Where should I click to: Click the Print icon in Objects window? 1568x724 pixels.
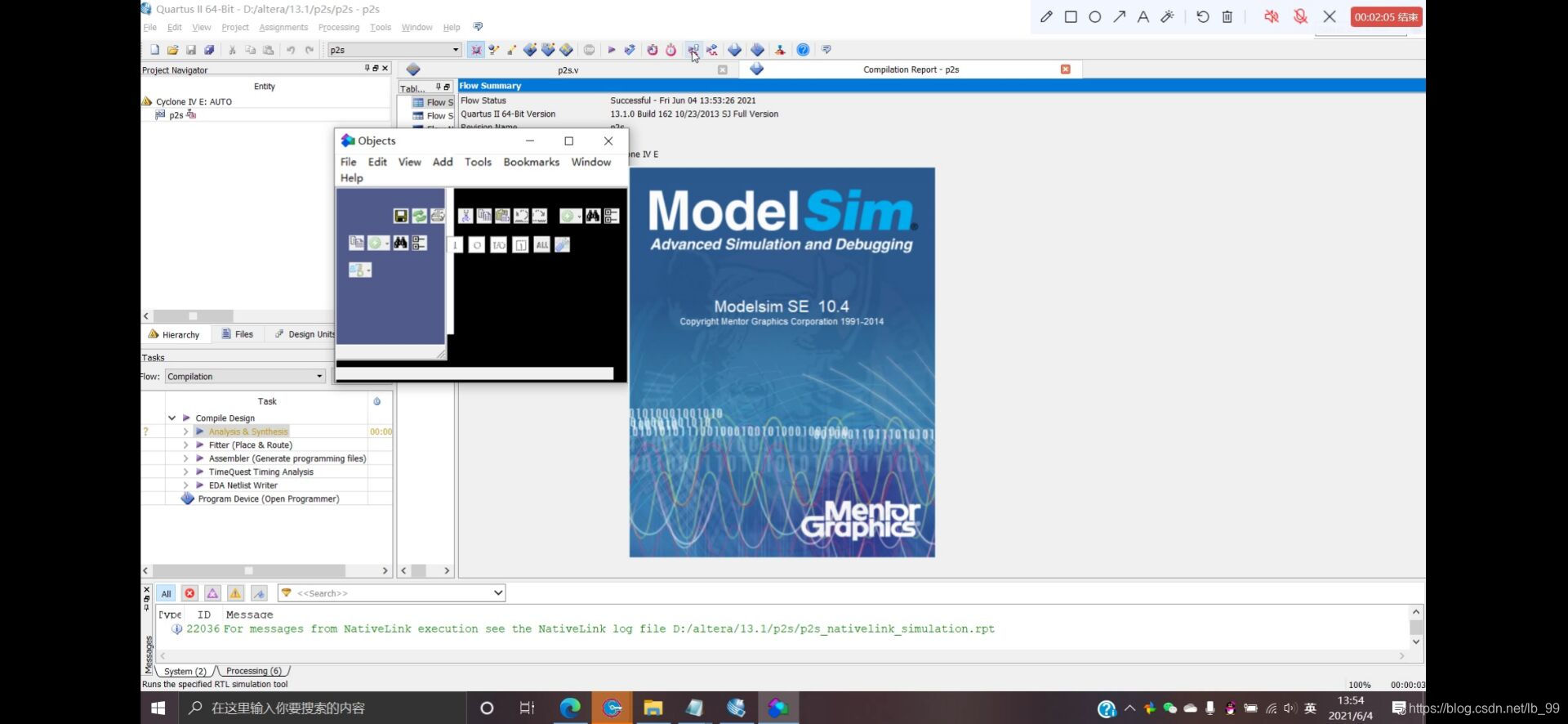[x=438, y=216]
